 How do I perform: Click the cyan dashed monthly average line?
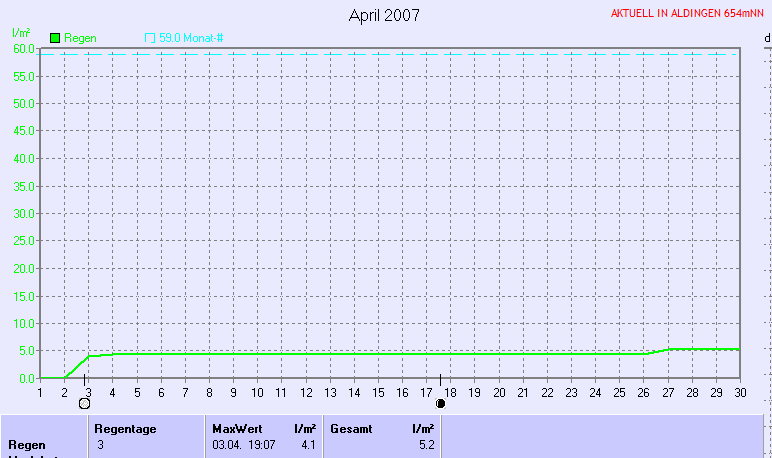coord(400,54)
